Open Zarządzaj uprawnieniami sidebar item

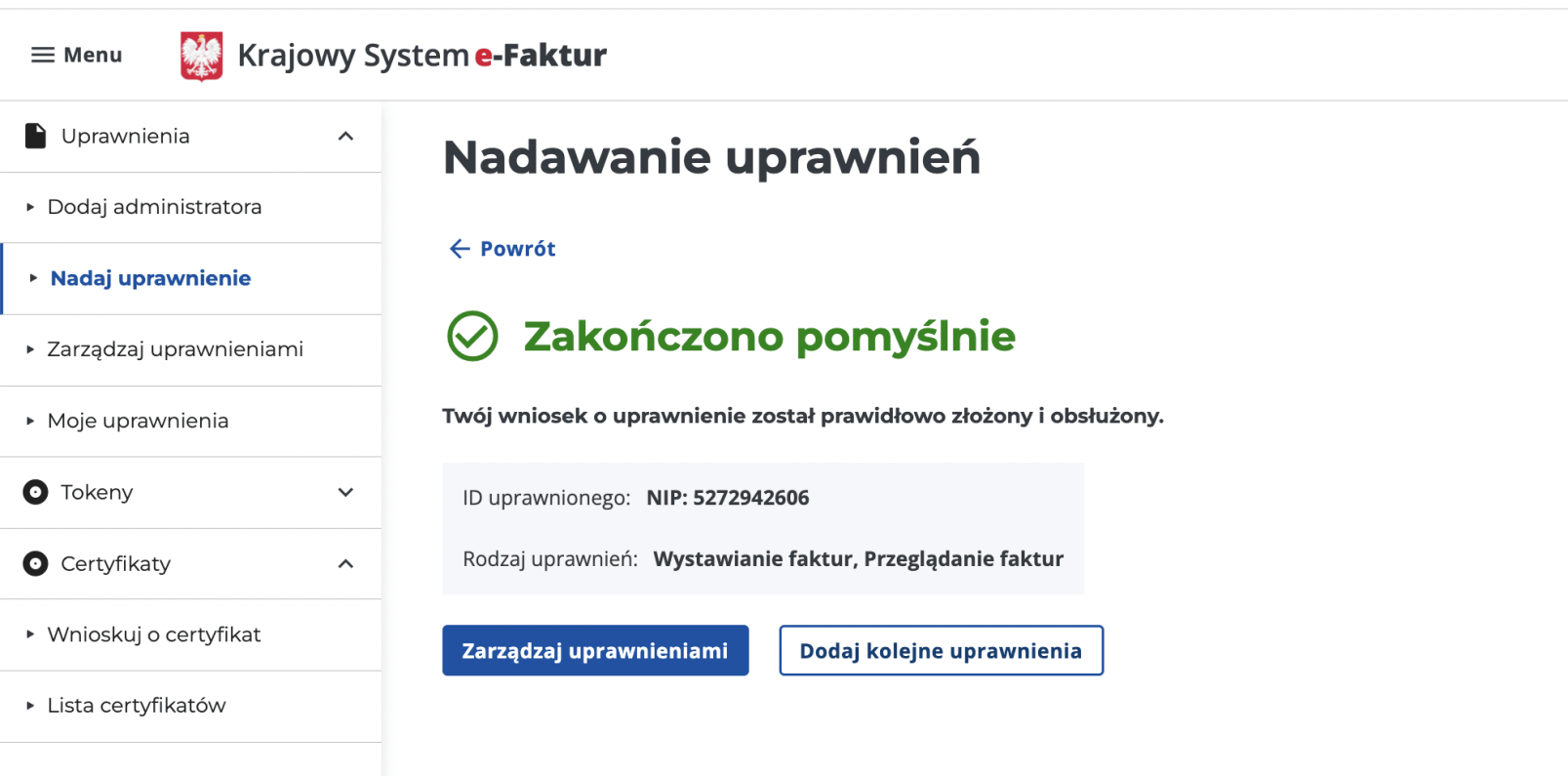tap(175, 349)
